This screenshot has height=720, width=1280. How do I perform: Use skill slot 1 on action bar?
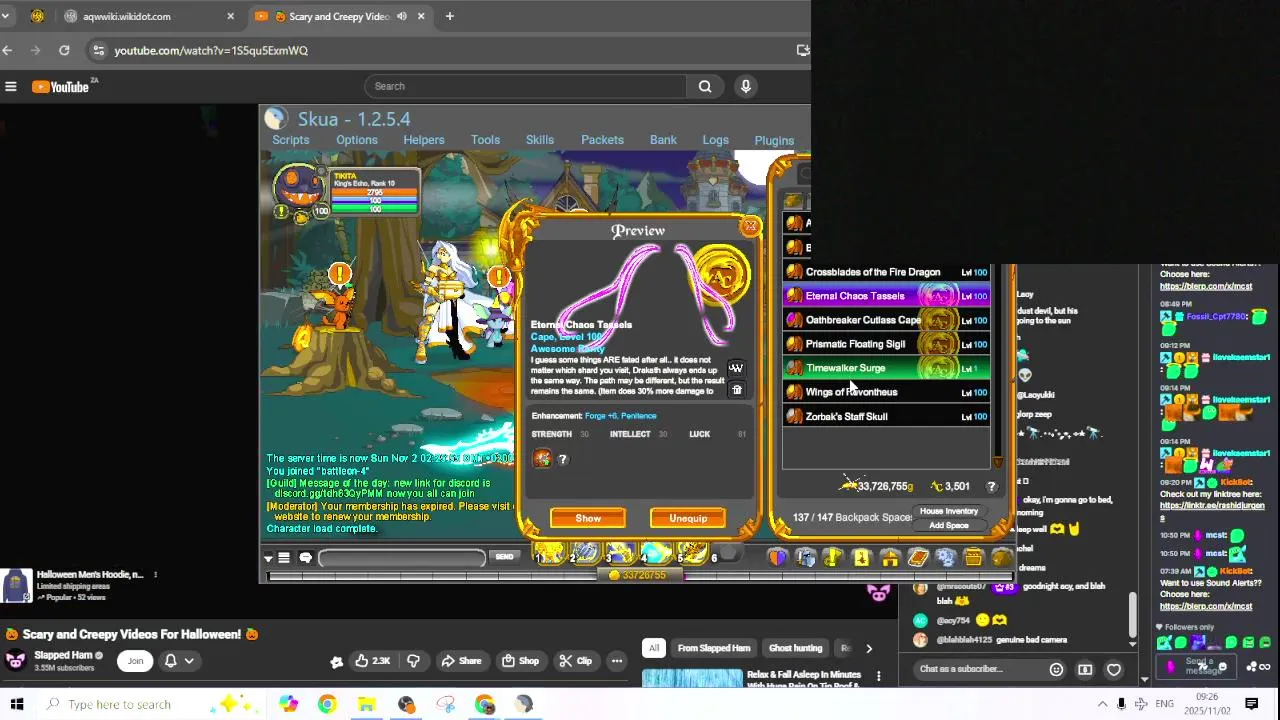coord(551,555)
